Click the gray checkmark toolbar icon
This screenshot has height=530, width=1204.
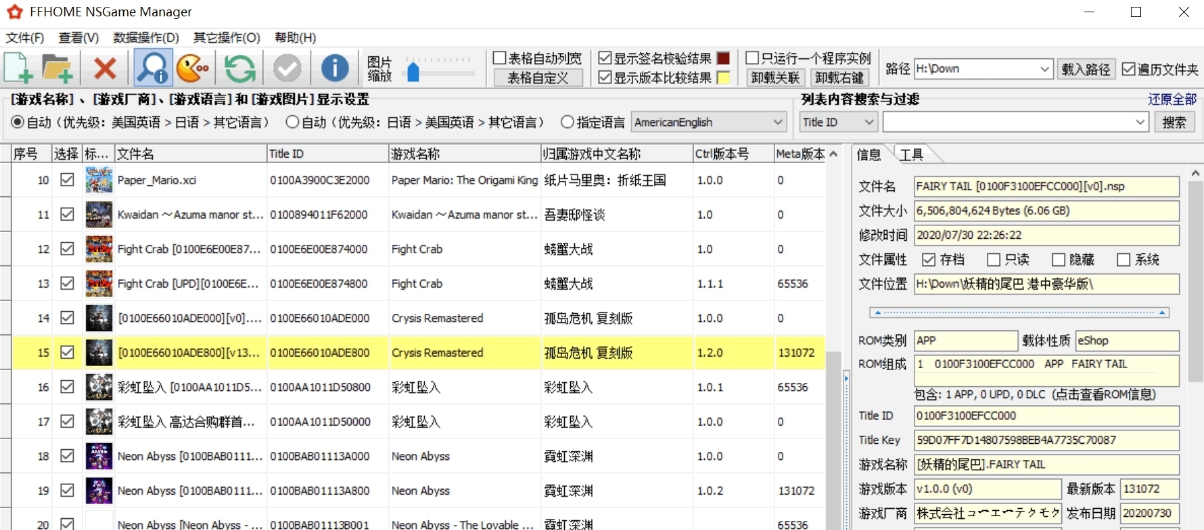pos(287,69)
